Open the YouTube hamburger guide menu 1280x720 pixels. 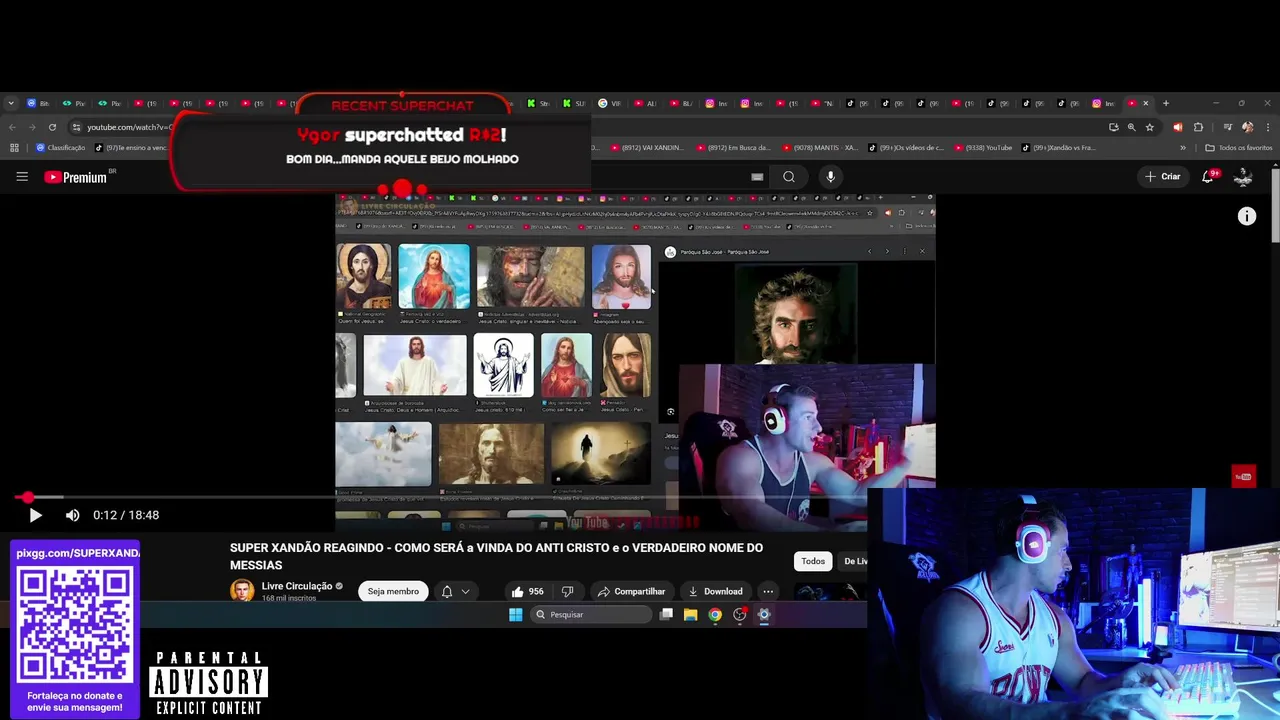point(22,177)
